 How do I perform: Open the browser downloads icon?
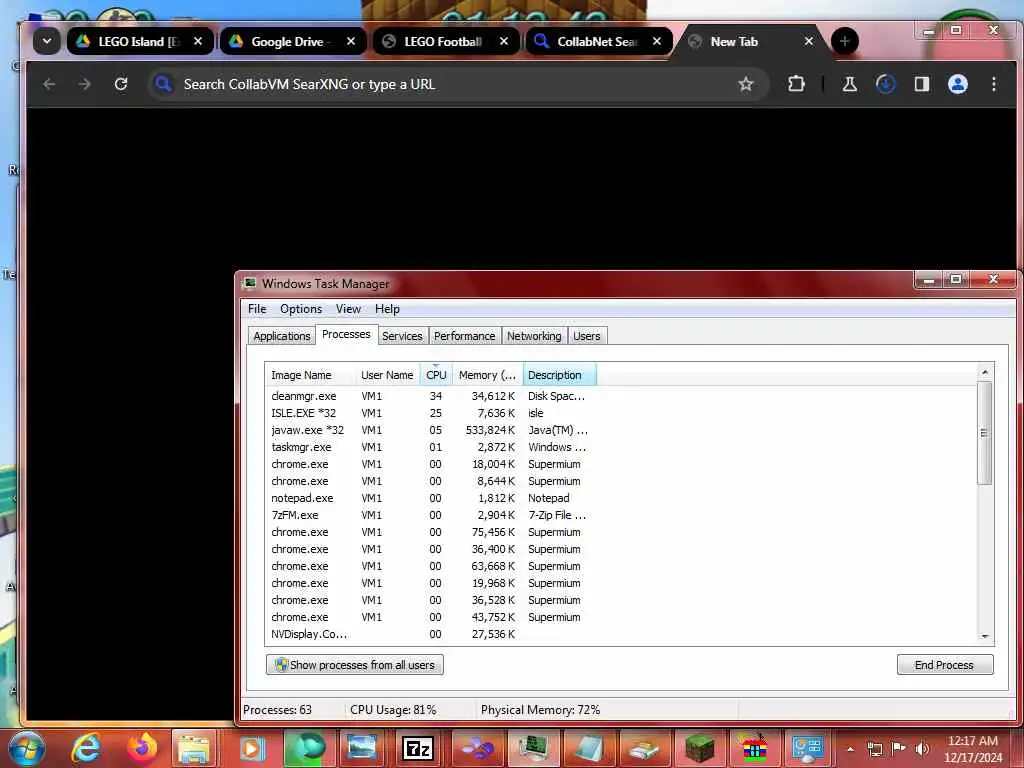[x=886, y=84]
